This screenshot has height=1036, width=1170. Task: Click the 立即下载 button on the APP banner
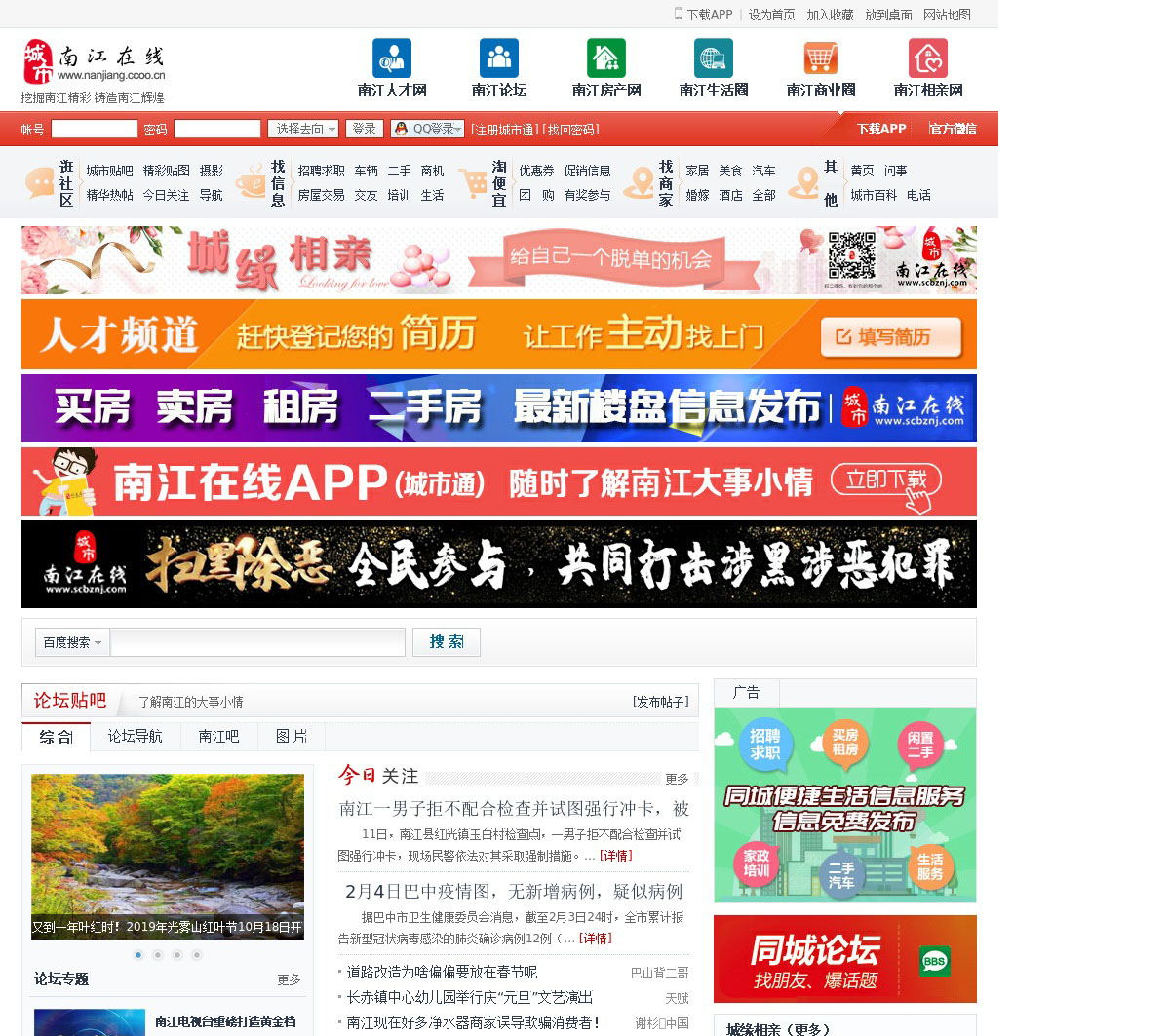[886, 480]
